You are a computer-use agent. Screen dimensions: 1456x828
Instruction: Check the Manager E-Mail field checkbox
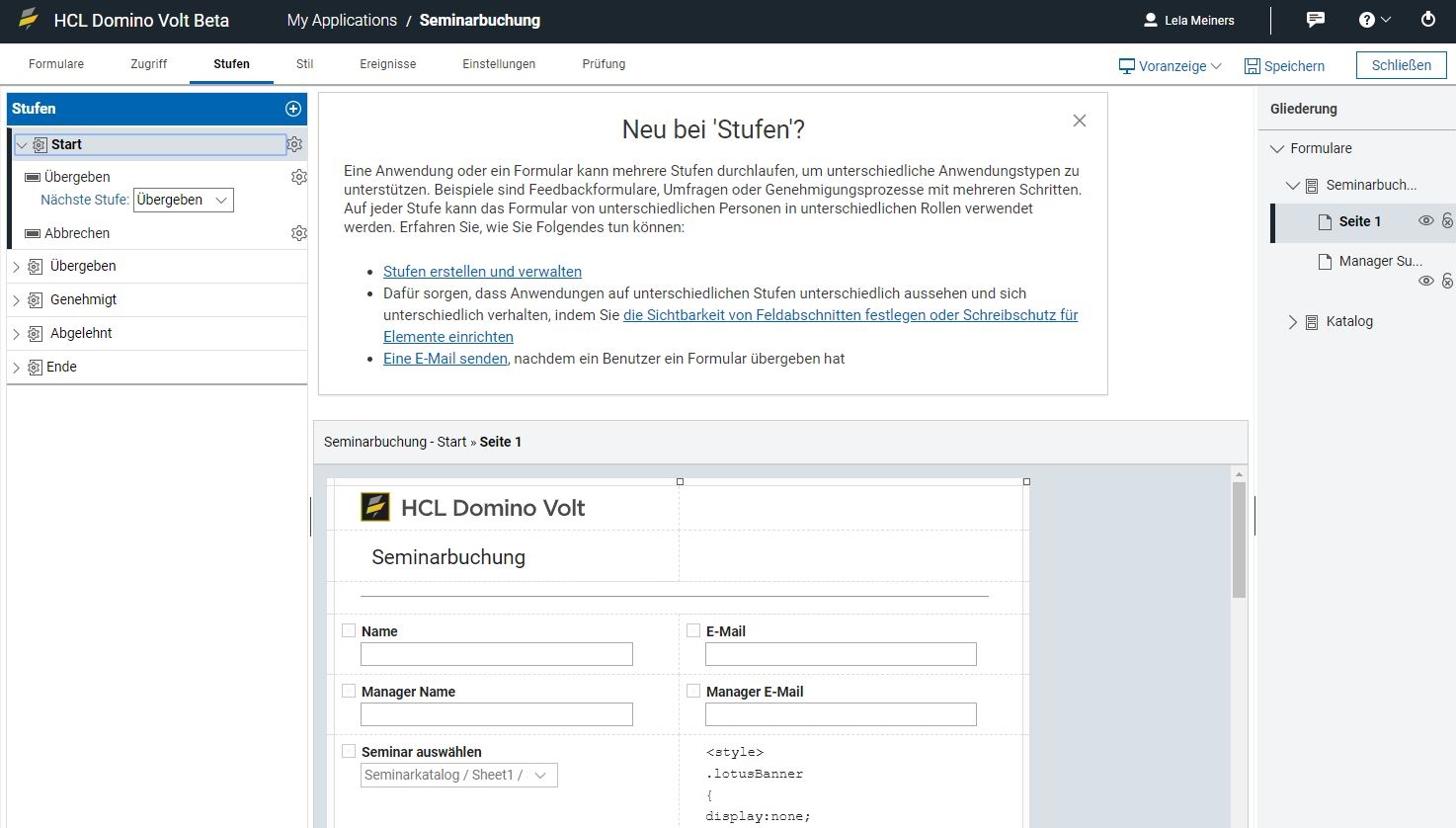[x=693, y=691]
